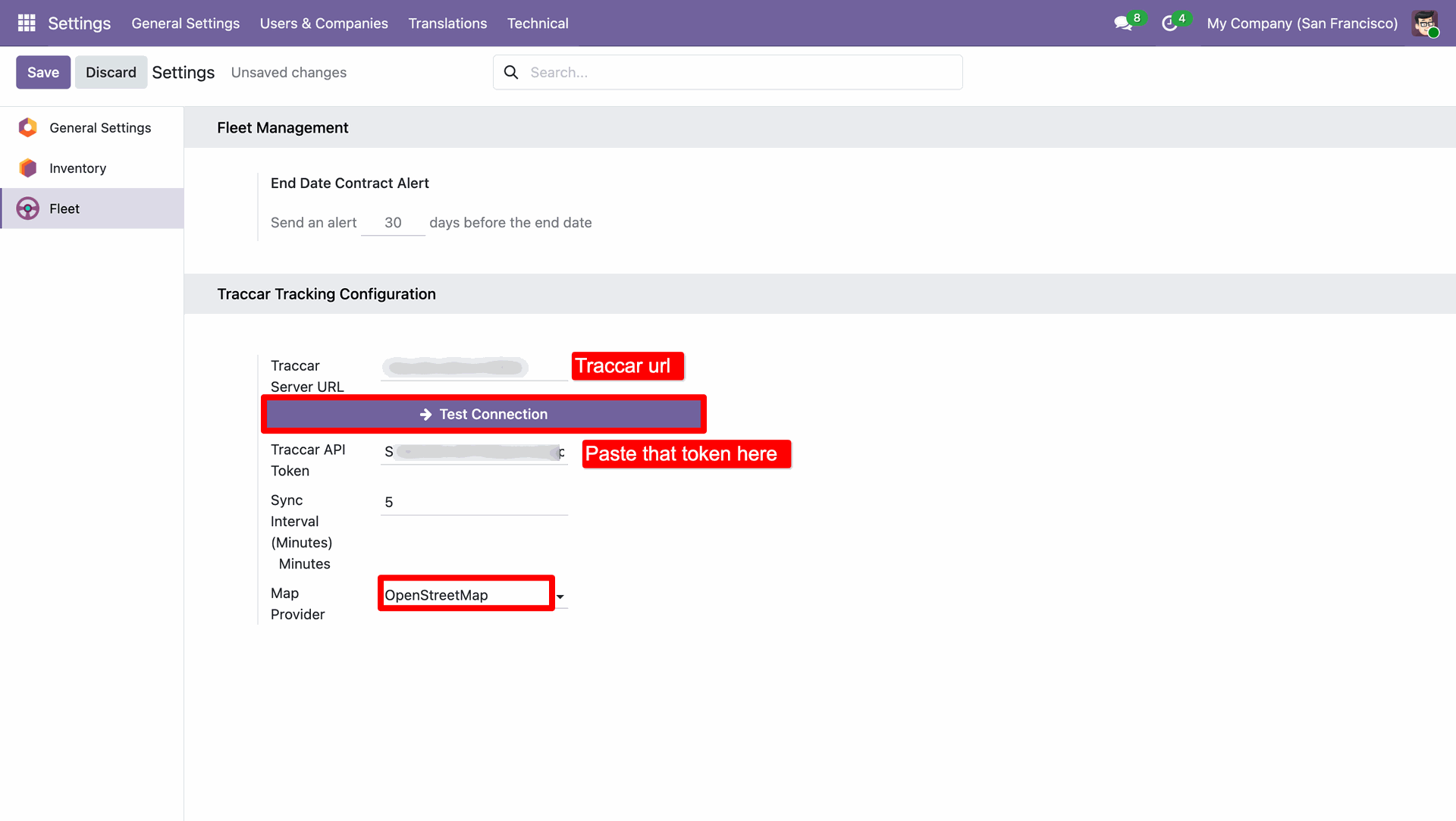Click the End Date Contract Alert label
1456x821 pixels.
(350, 183)
